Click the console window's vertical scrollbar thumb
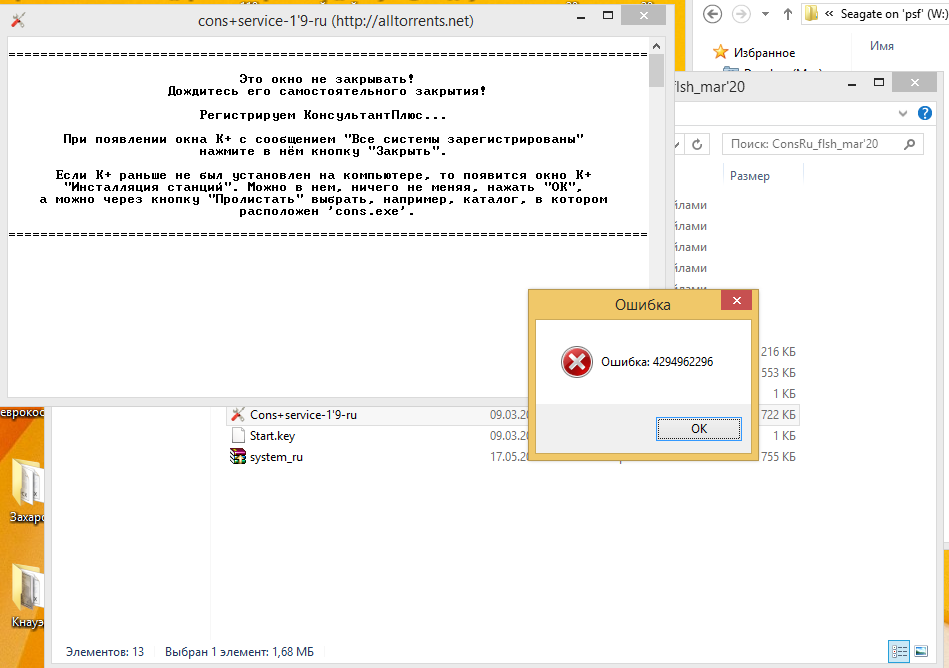Screen dimensions: 949x668 coord(656,70)
